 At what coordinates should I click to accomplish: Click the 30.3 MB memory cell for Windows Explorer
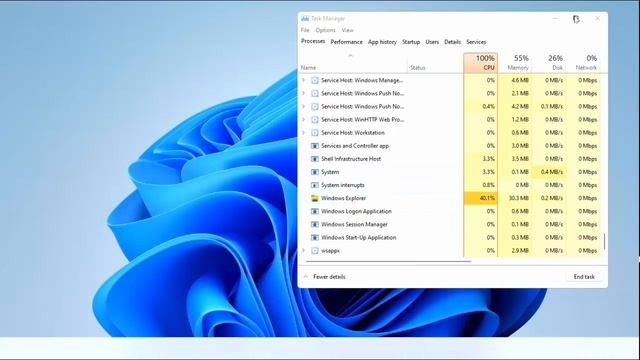pos(515,198)
